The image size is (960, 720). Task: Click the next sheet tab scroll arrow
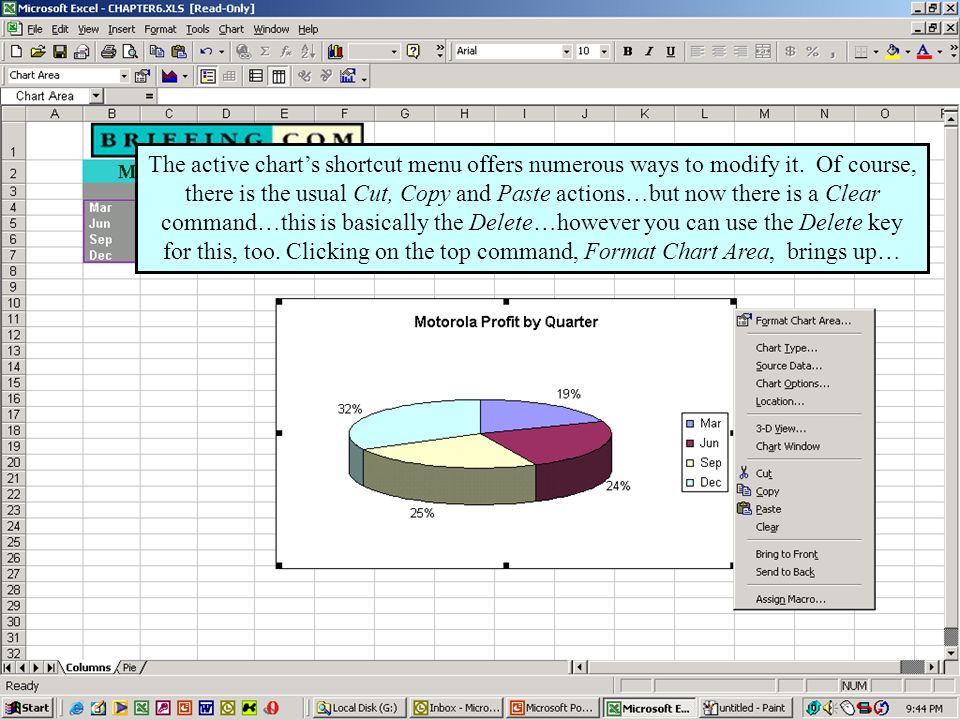tap(36, 667)
